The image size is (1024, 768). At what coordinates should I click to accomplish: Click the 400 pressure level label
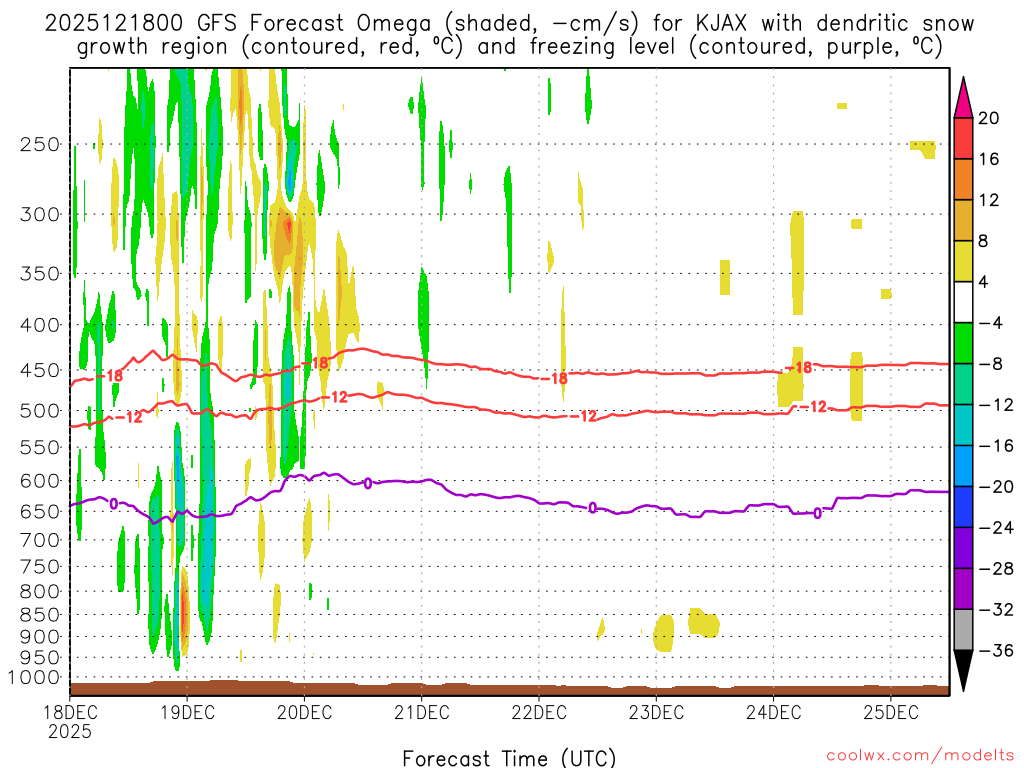pyautogui.click(x=40, y=325)
